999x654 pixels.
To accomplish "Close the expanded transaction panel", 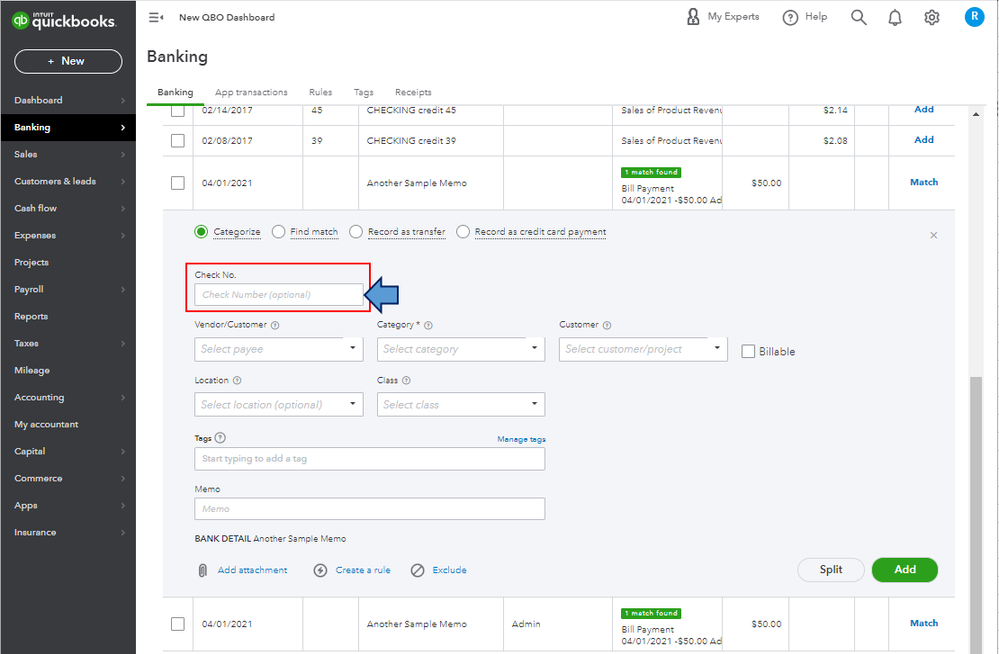I will (934, 235).
